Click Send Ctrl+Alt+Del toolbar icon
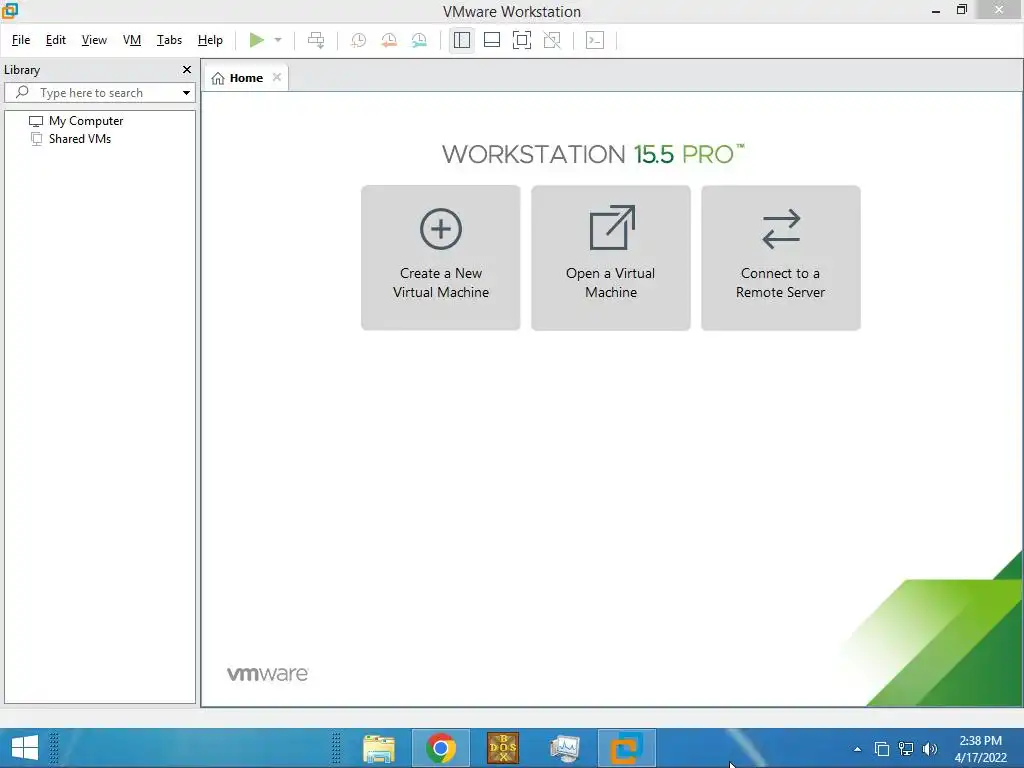Viewport: 1024px width, 768px height. pos(316,40)
